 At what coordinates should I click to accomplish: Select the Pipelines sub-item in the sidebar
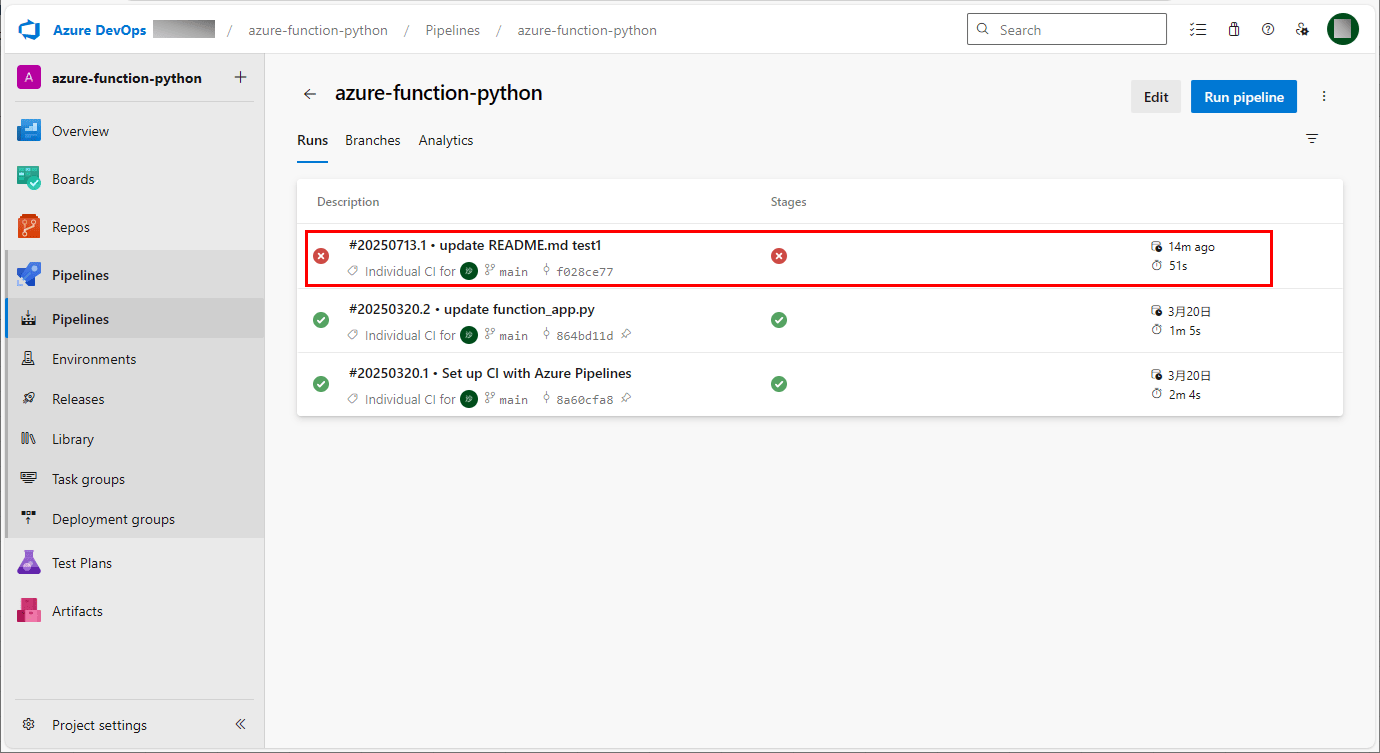point(132,319)
